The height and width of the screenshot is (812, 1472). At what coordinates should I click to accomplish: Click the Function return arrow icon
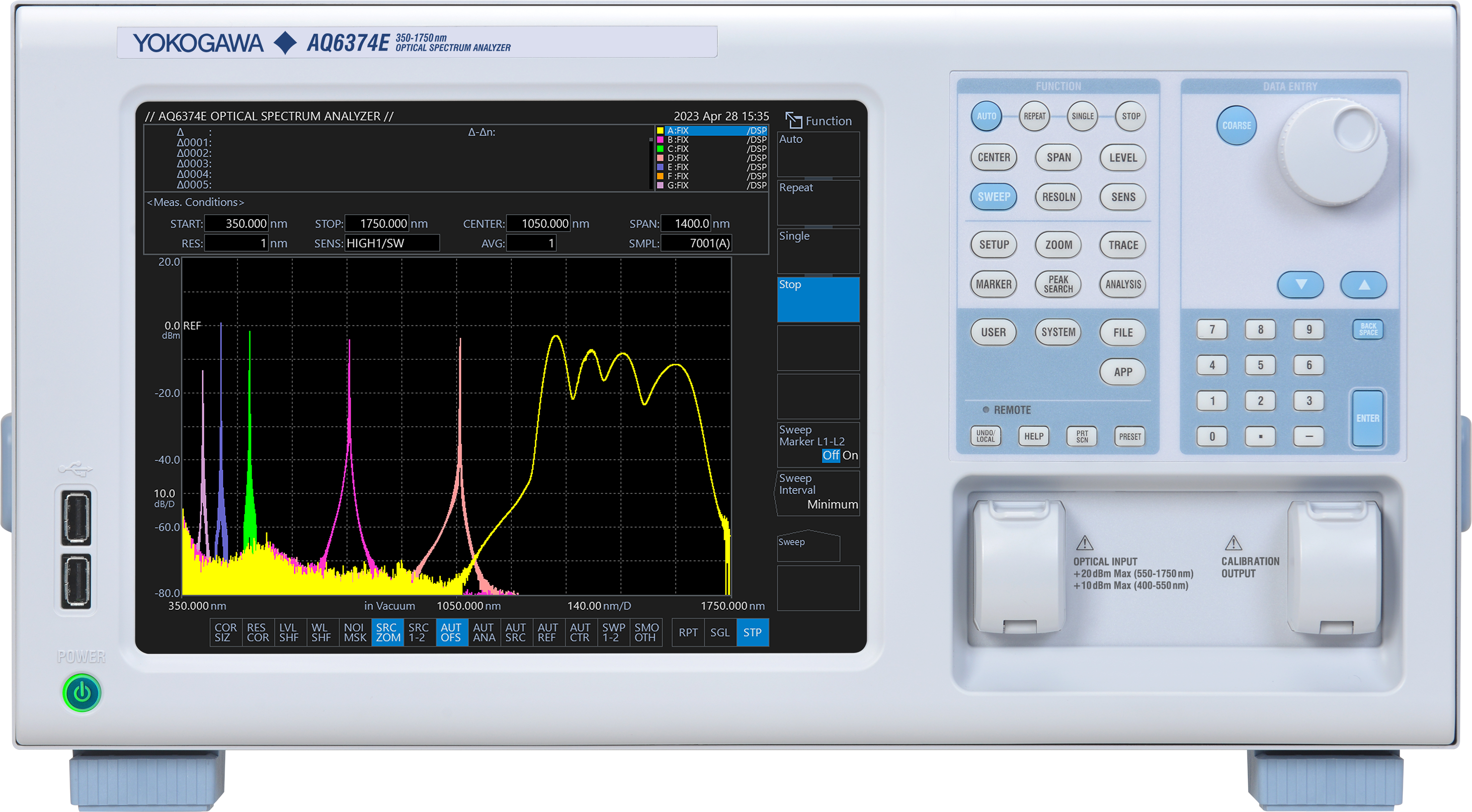793,121
